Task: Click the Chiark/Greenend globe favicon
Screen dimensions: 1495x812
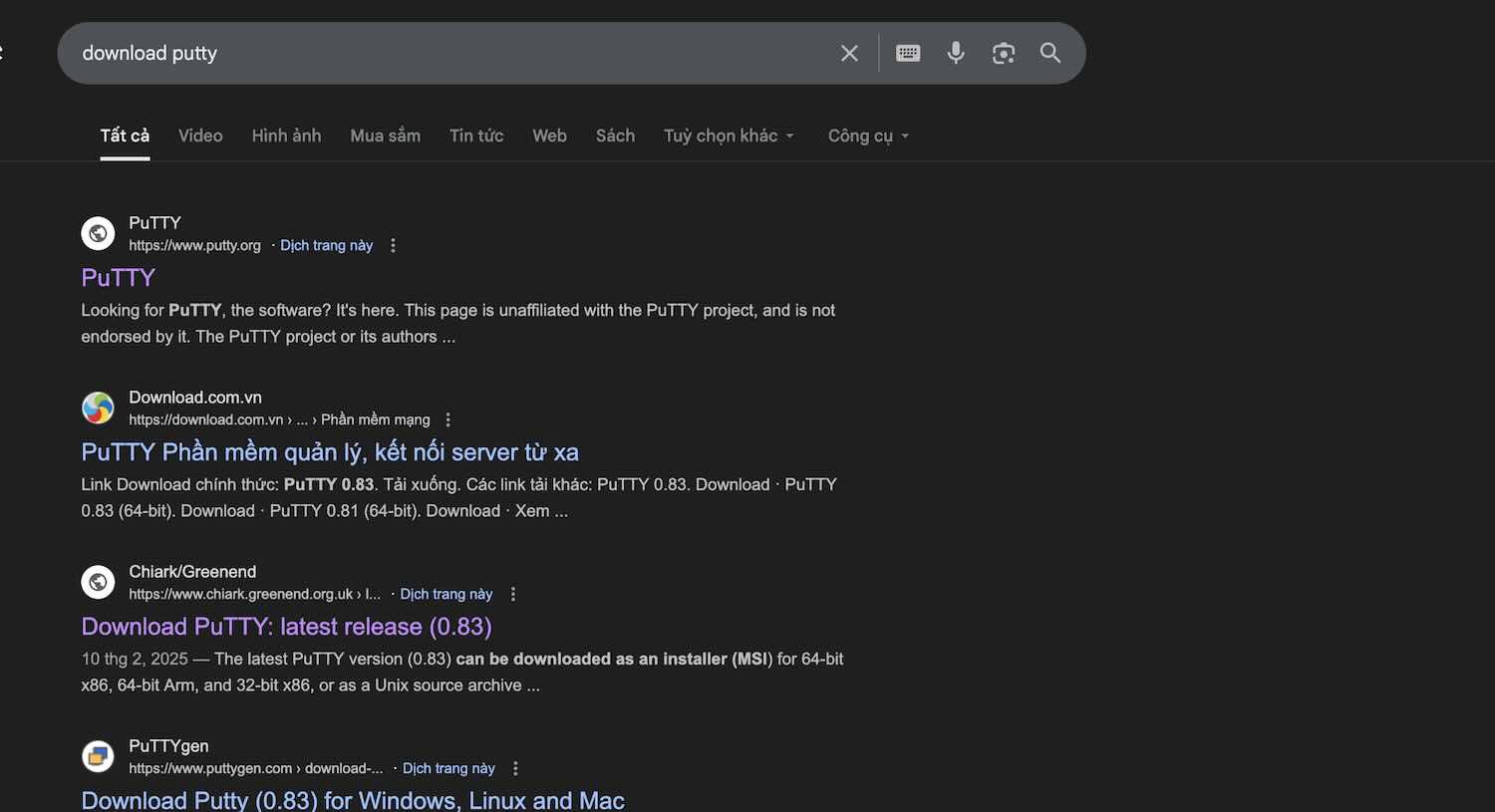Action: pyautogui.click(x=98, y=582)
